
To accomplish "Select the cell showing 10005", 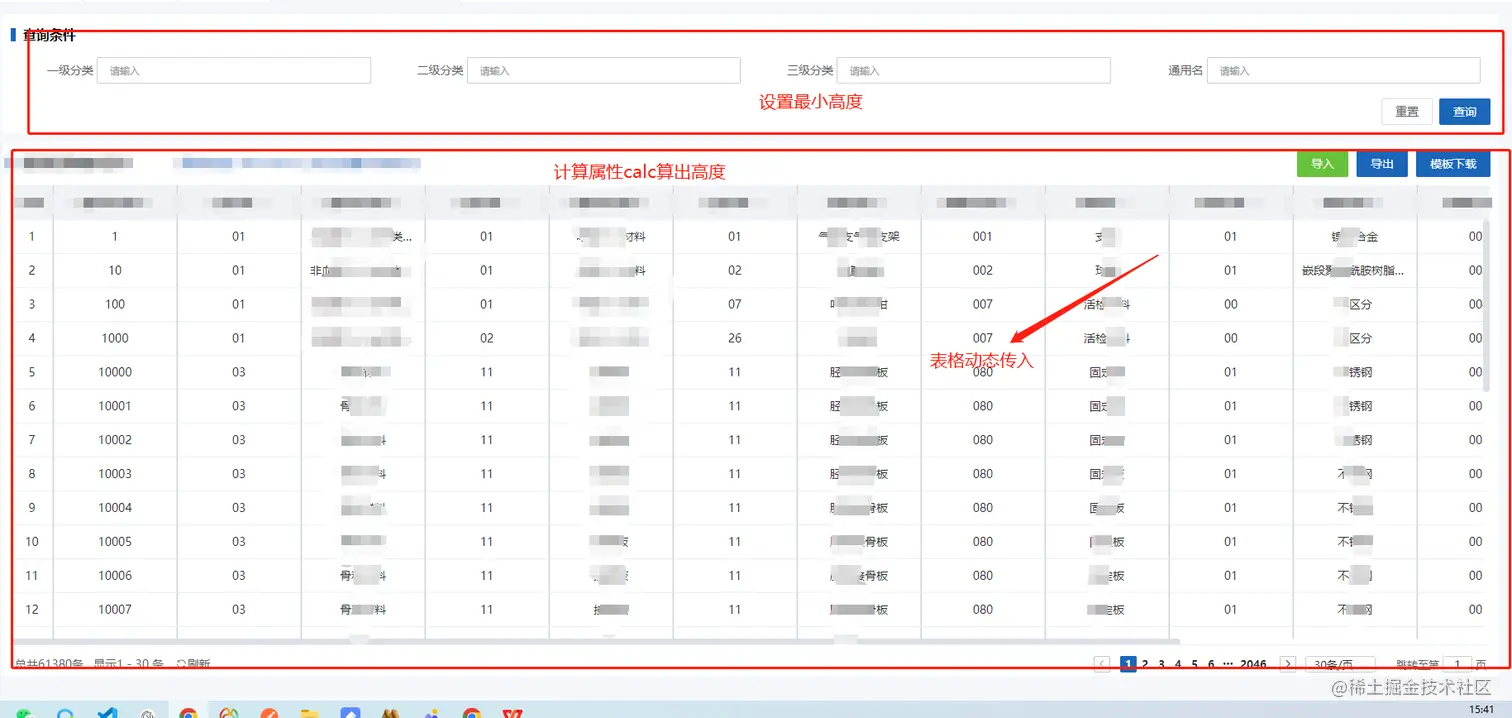I will (x=115, y=542).
